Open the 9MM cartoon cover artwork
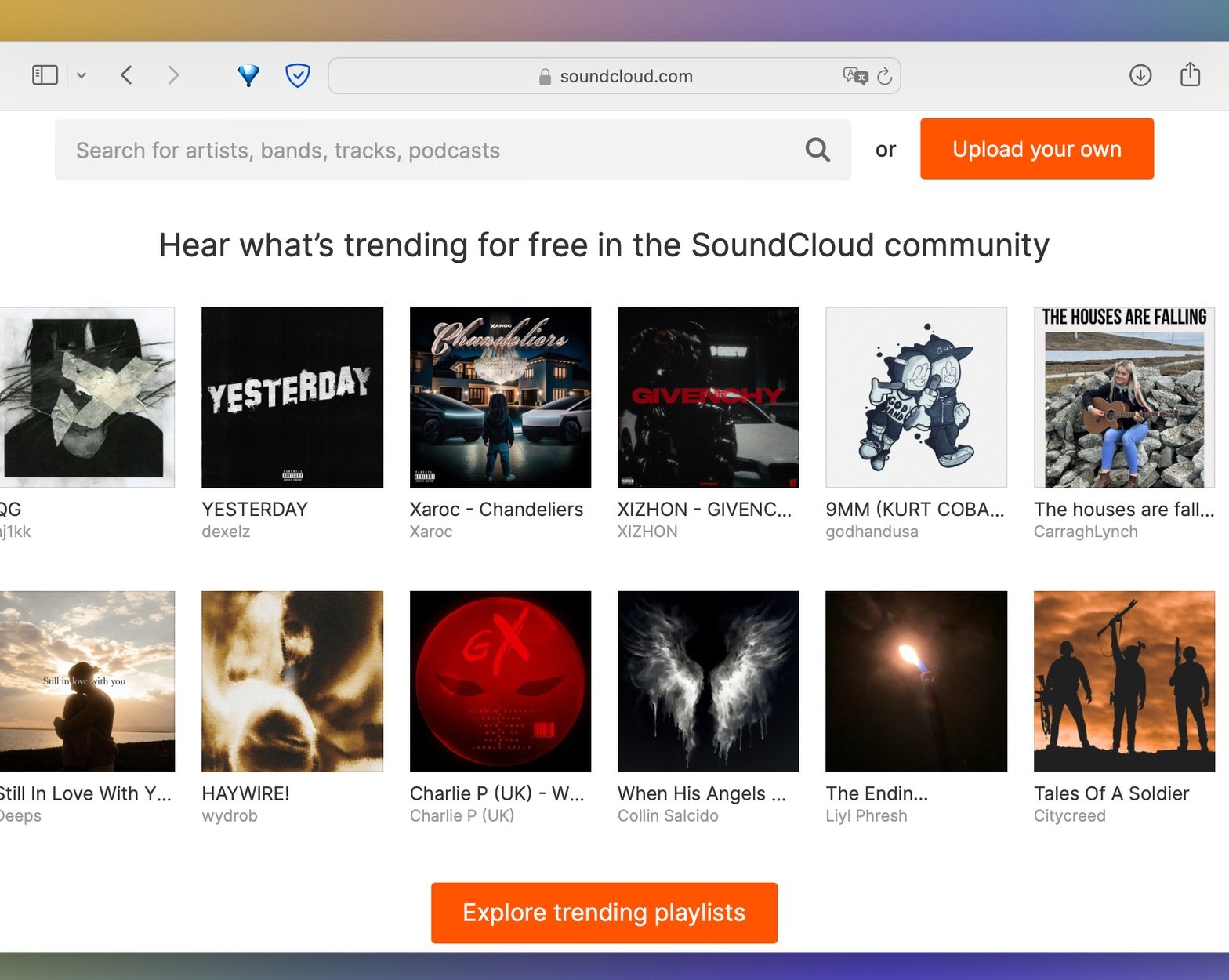 916,397
